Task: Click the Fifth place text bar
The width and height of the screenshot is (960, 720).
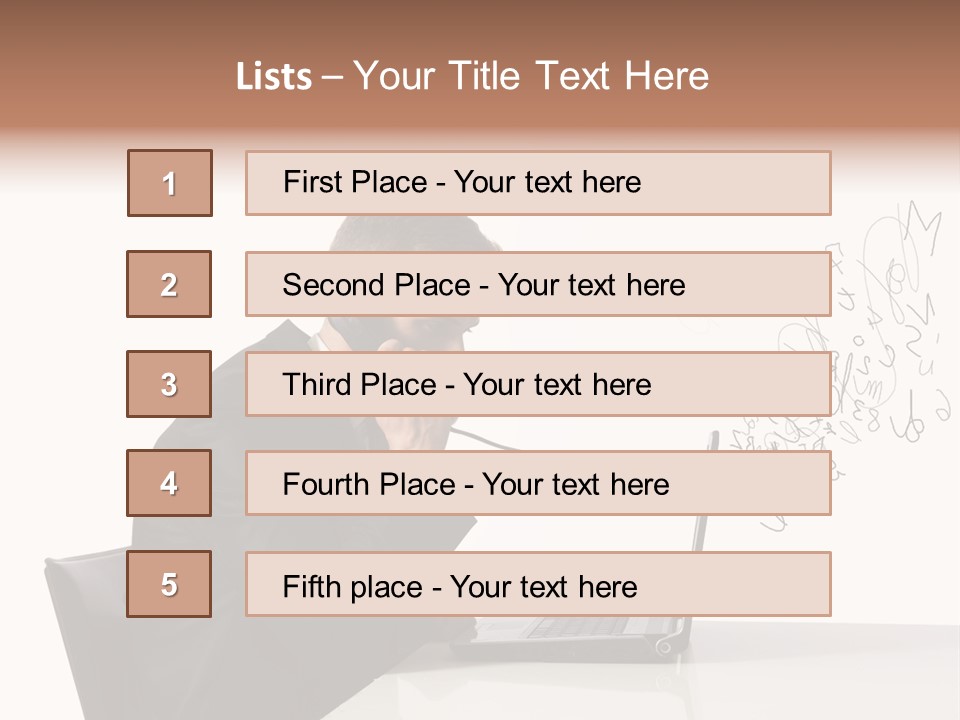Action: pos(538,585)
